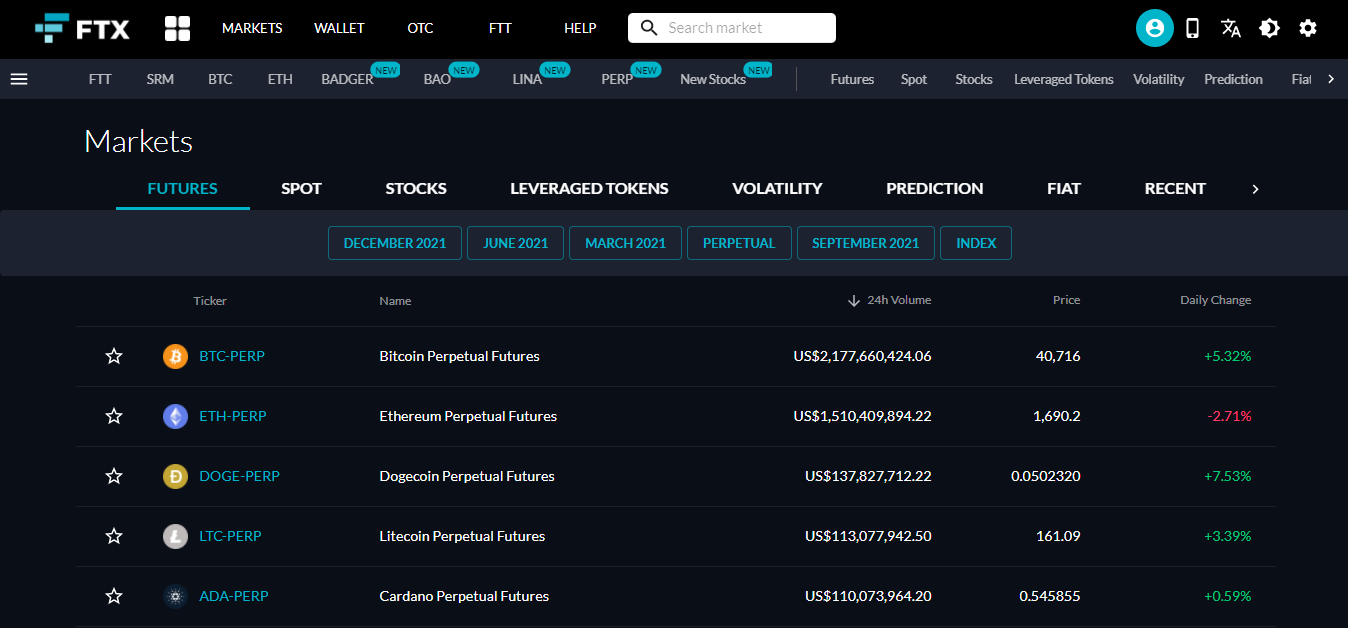The height and width of the screenshot is (628, 1348).
Task: Open the apps grid icon
Action: [x=177, y=28]
